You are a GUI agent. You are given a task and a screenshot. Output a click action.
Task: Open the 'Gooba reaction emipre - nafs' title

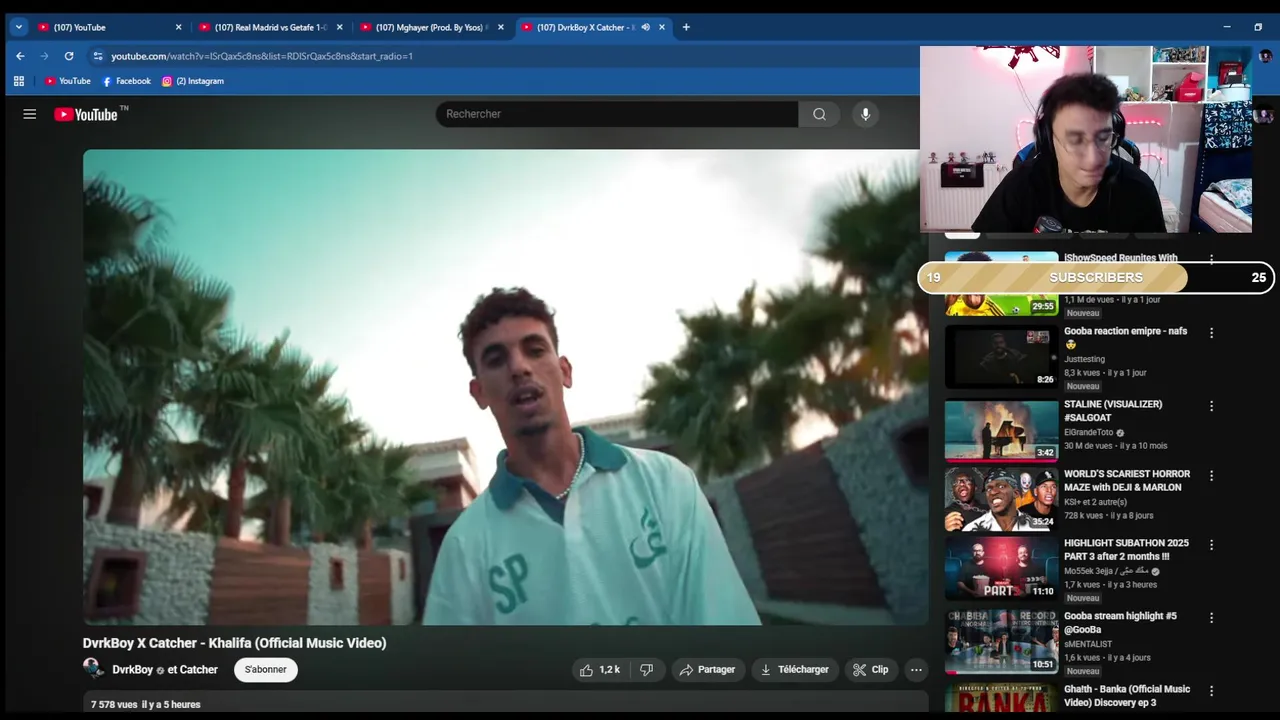pyautogui.click(x=1125, y=338)
